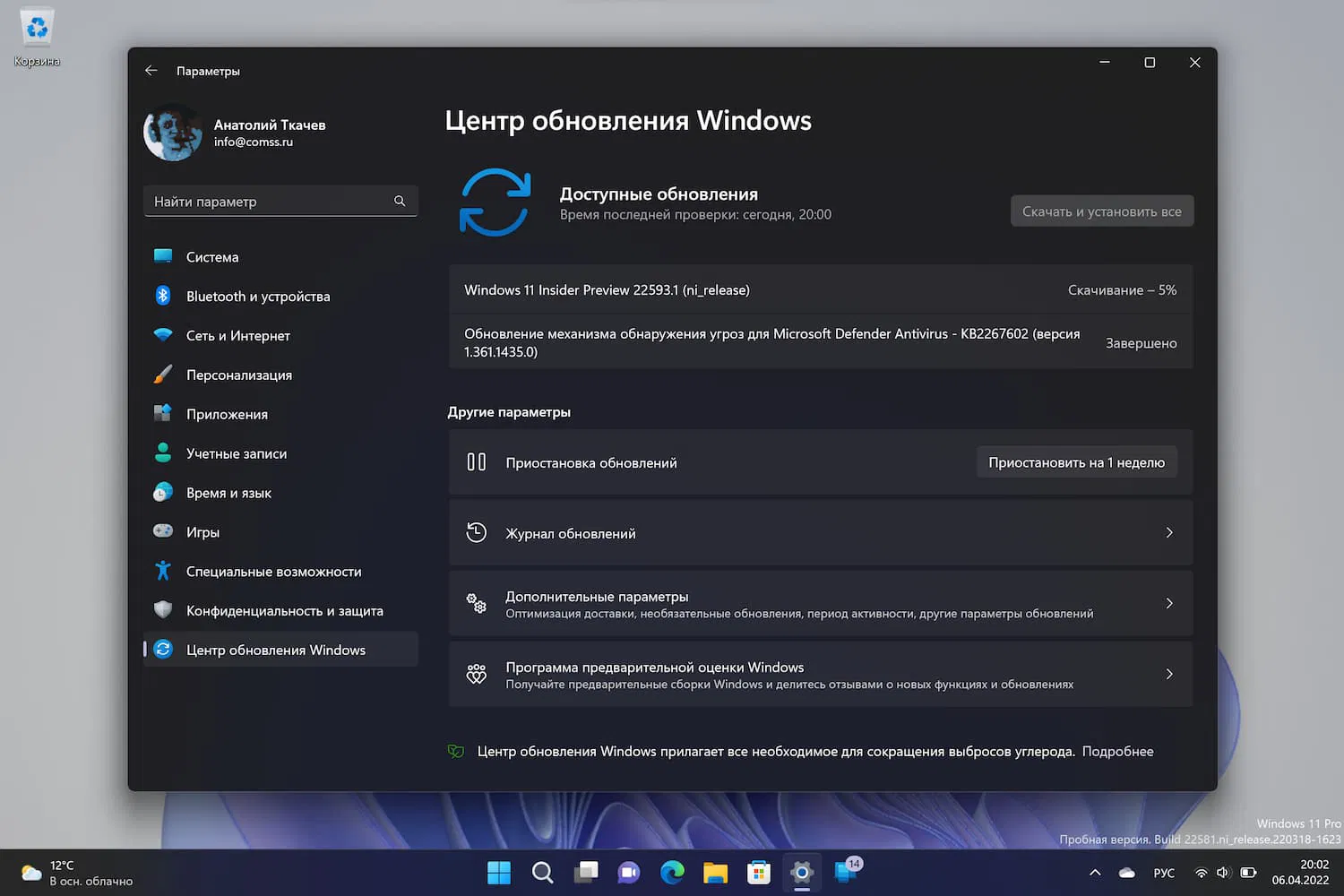Click Приостановить на 1 неделю button
Image resolution: width=1344 pixels, height=896 pixels.
(1076, 461)
